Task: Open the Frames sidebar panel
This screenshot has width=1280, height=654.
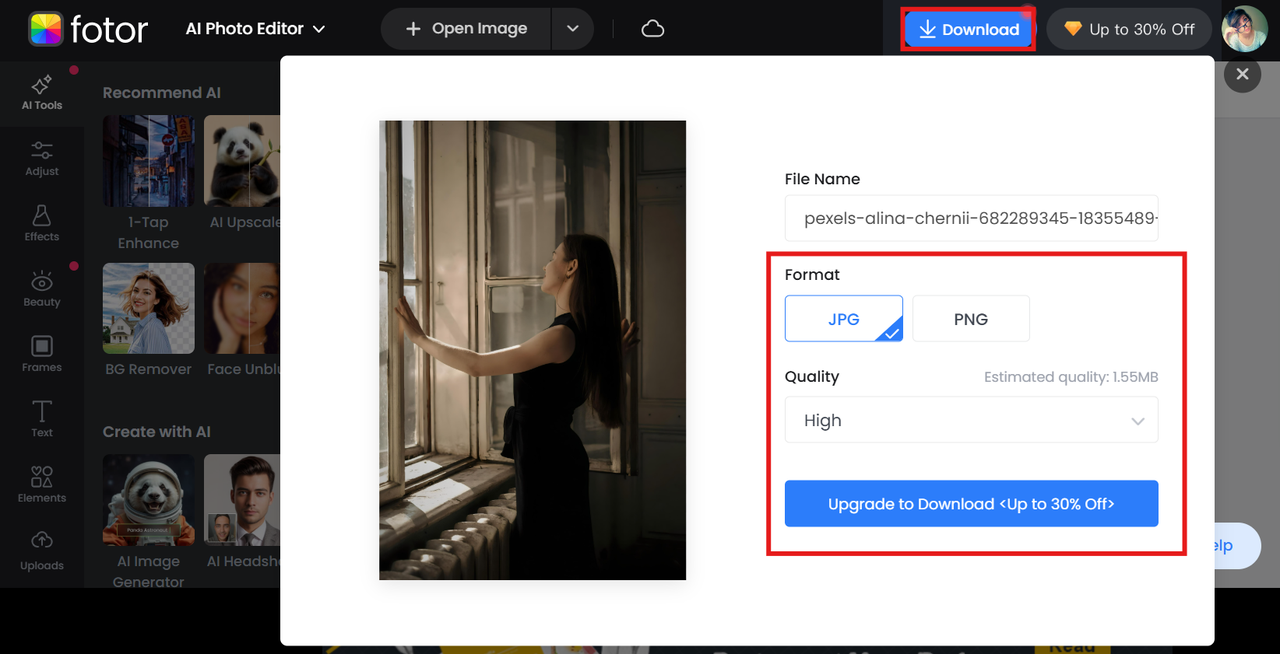Action: pos(42,354)
